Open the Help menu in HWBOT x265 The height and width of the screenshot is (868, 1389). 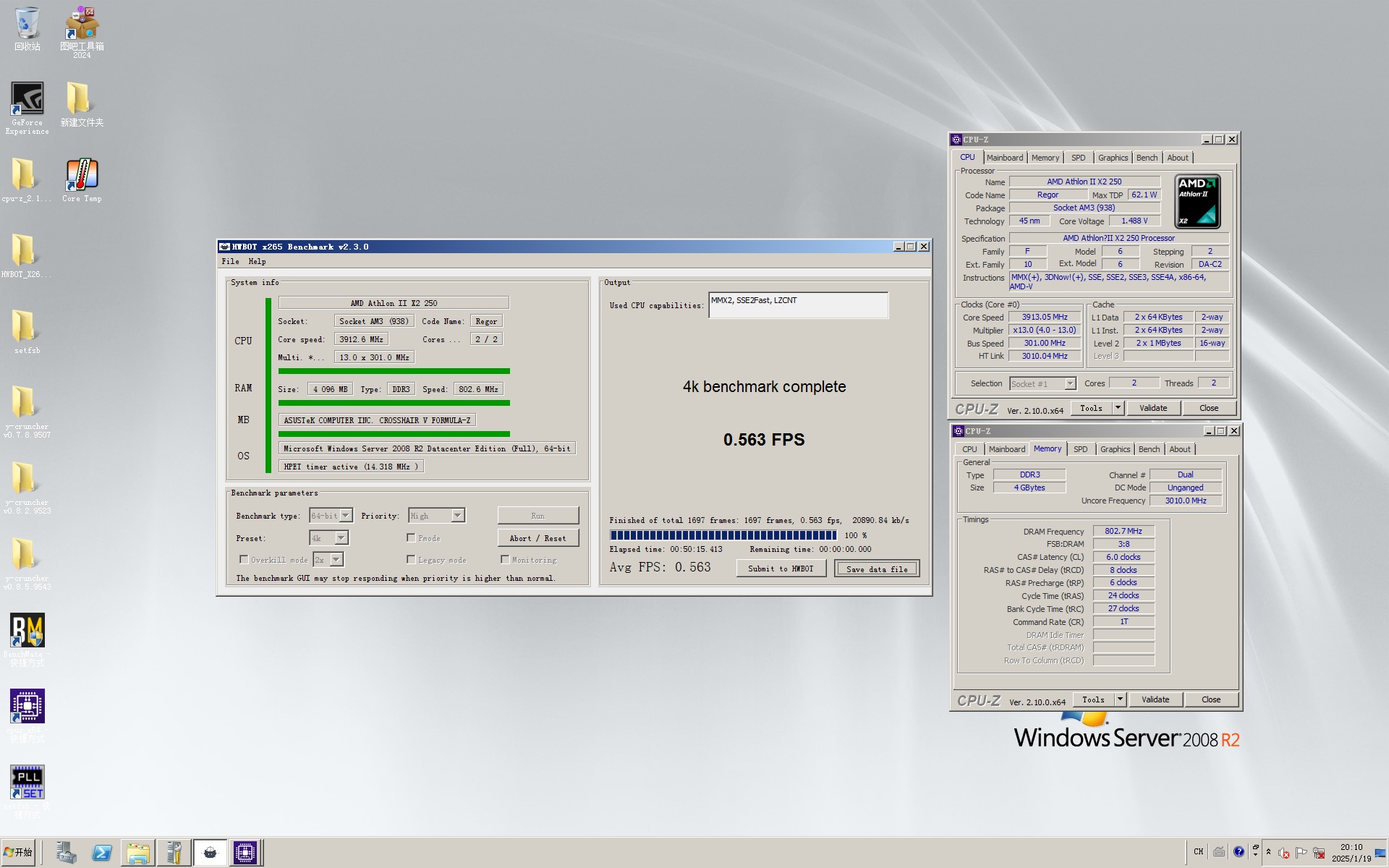pos(257,262)
